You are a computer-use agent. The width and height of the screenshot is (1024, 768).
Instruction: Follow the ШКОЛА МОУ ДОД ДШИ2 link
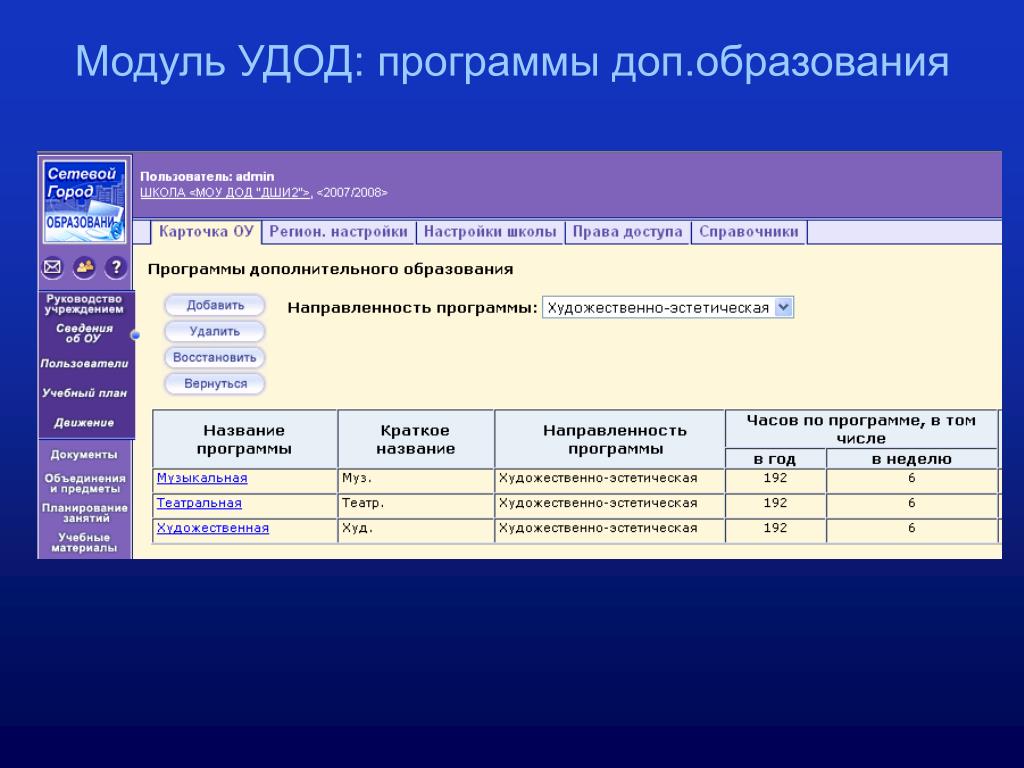pyautogui.click(x=225, y=193)
